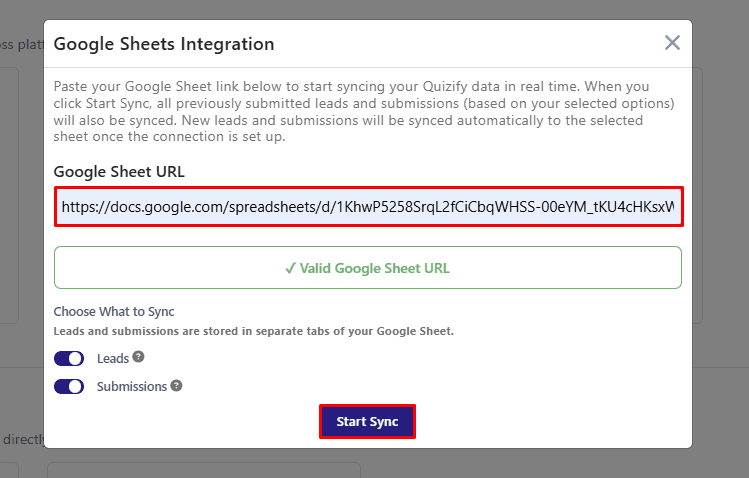The image size is (749, 478).
Task: Toggle the Leads sync switch
Action: click(x=69, y=358)
